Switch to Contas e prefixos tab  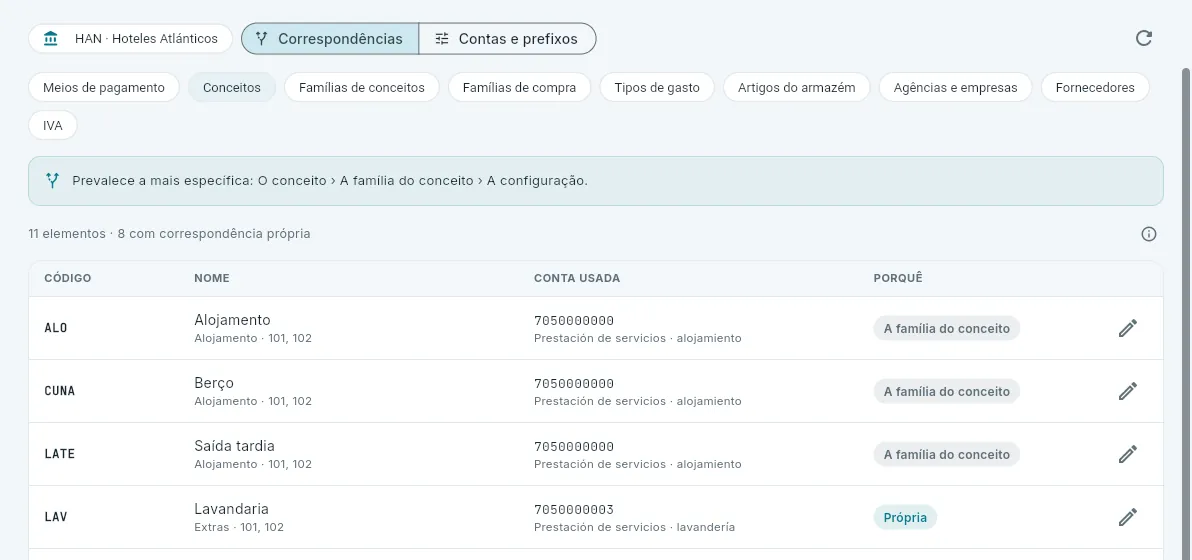[507, 39]
